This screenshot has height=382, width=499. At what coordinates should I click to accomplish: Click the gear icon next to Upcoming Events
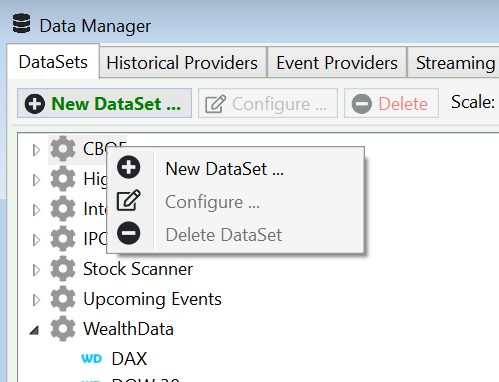[63, 299]
